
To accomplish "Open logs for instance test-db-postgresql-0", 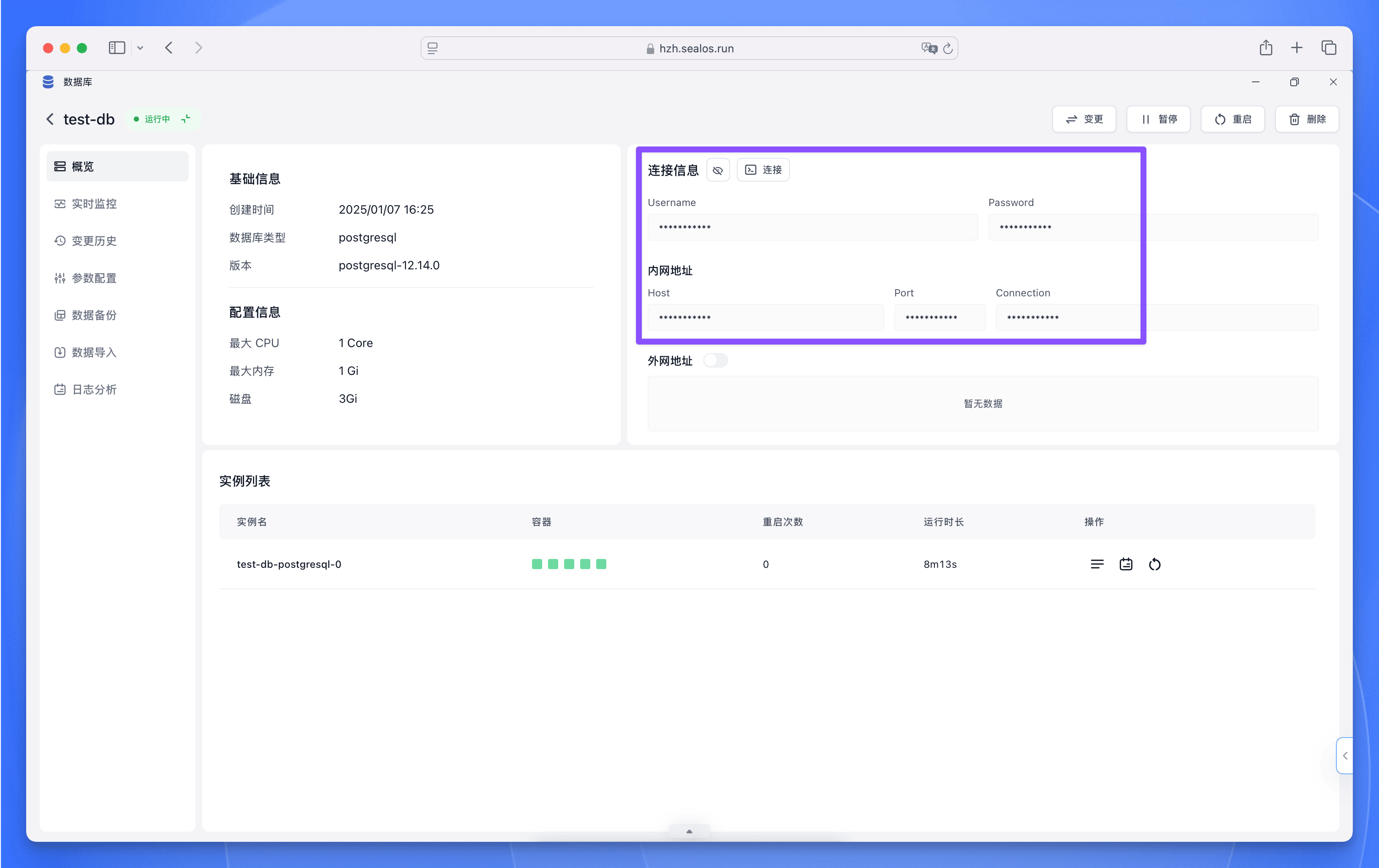I will coord(1097,564).
